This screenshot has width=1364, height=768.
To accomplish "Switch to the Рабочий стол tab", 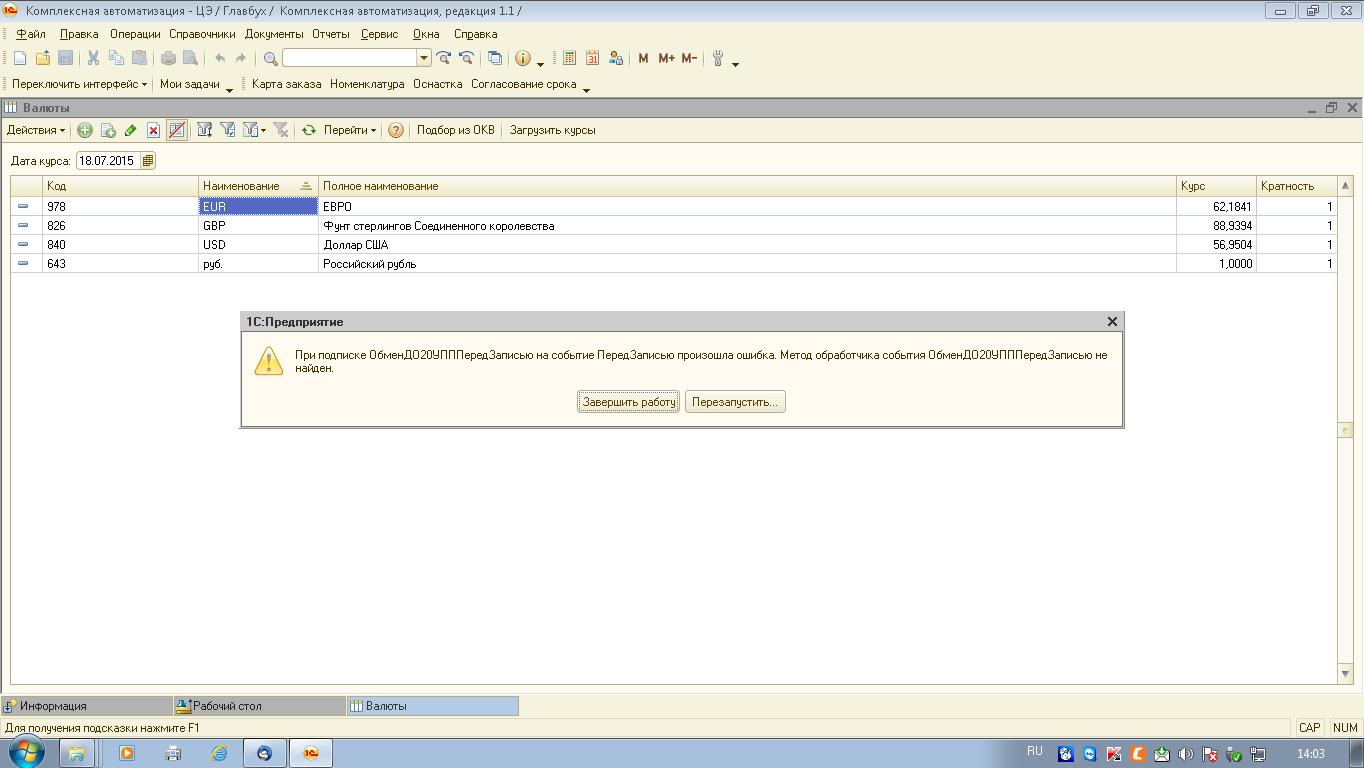I will (226, 706).
